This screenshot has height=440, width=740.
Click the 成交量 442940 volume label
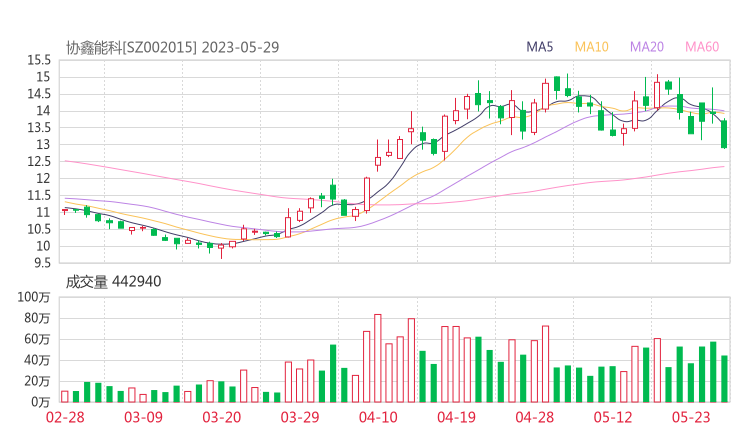point(113,282)
